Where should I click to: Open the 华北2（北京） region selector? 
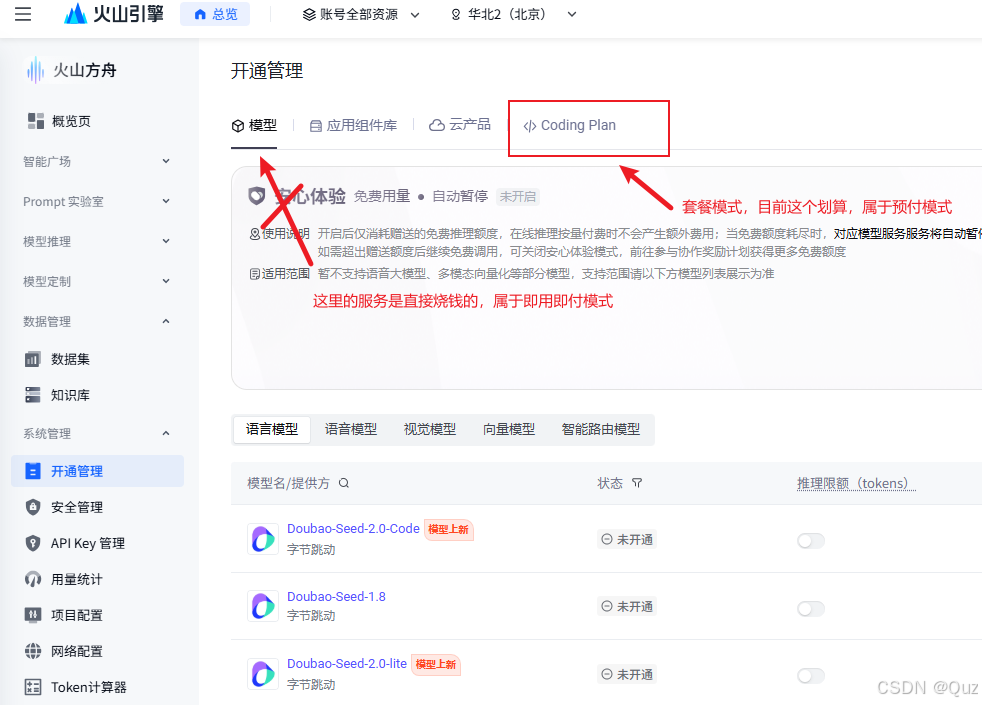click(512, 15)
